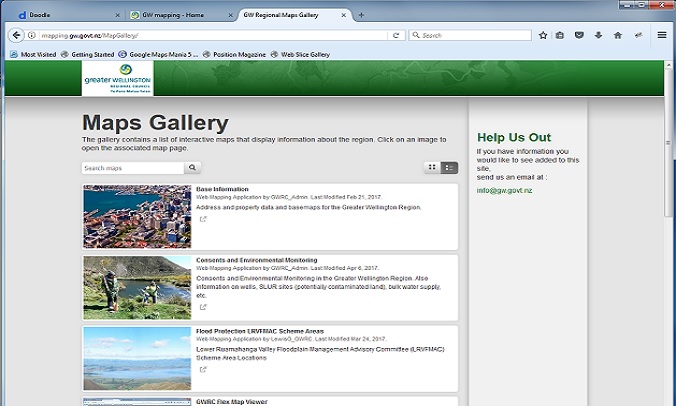Viewport: 676px width, 406px height.
Task: Switch gallery to grid view
Action: pyautogui.click(x=432, y=168)
